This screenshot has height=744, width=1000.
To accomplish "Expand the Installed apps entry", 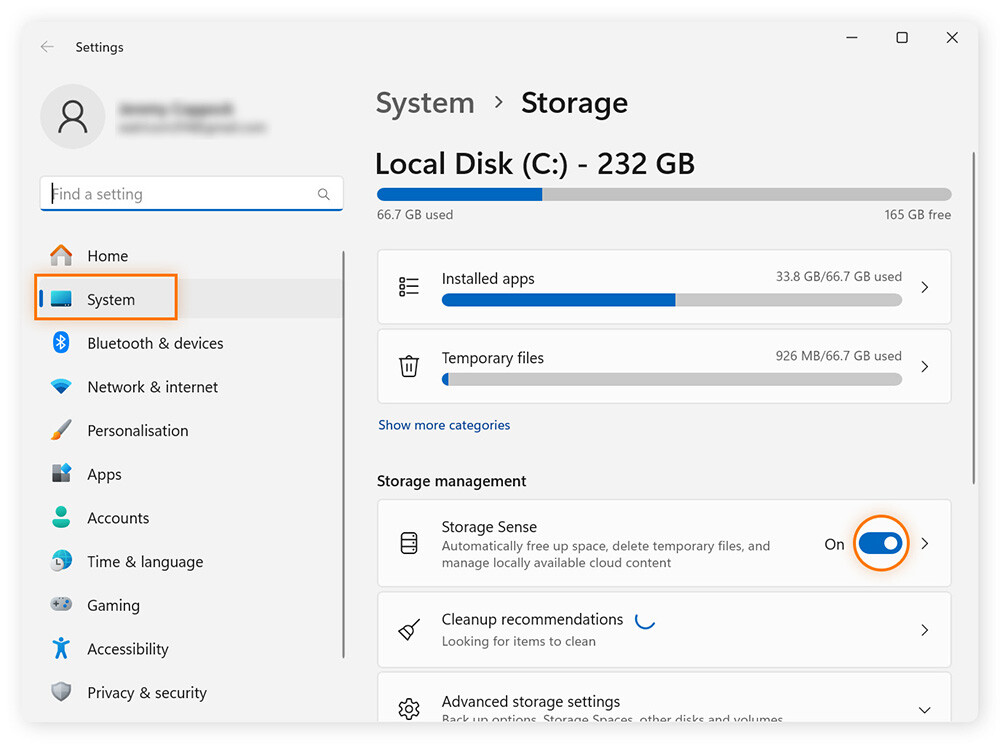I will click(924, 287).
